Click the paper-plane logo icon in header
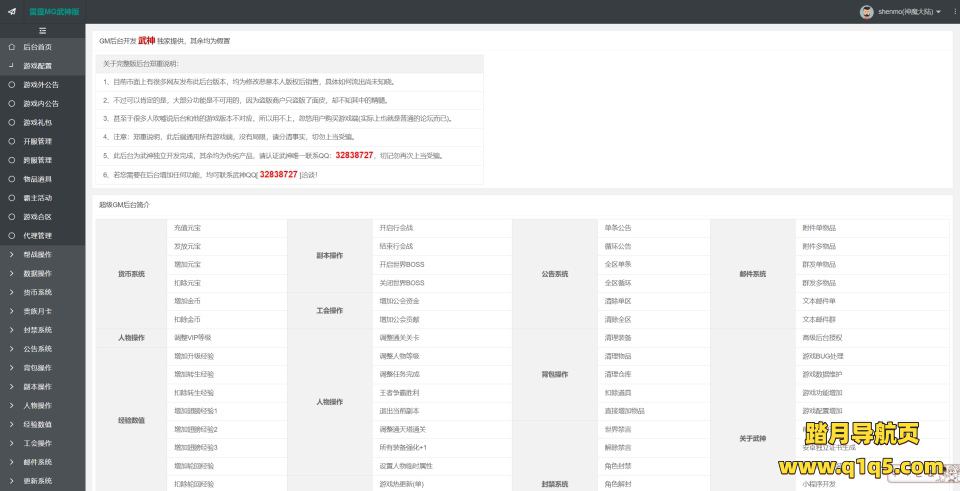This screenshot has width=960, height=491. point(12,12)
